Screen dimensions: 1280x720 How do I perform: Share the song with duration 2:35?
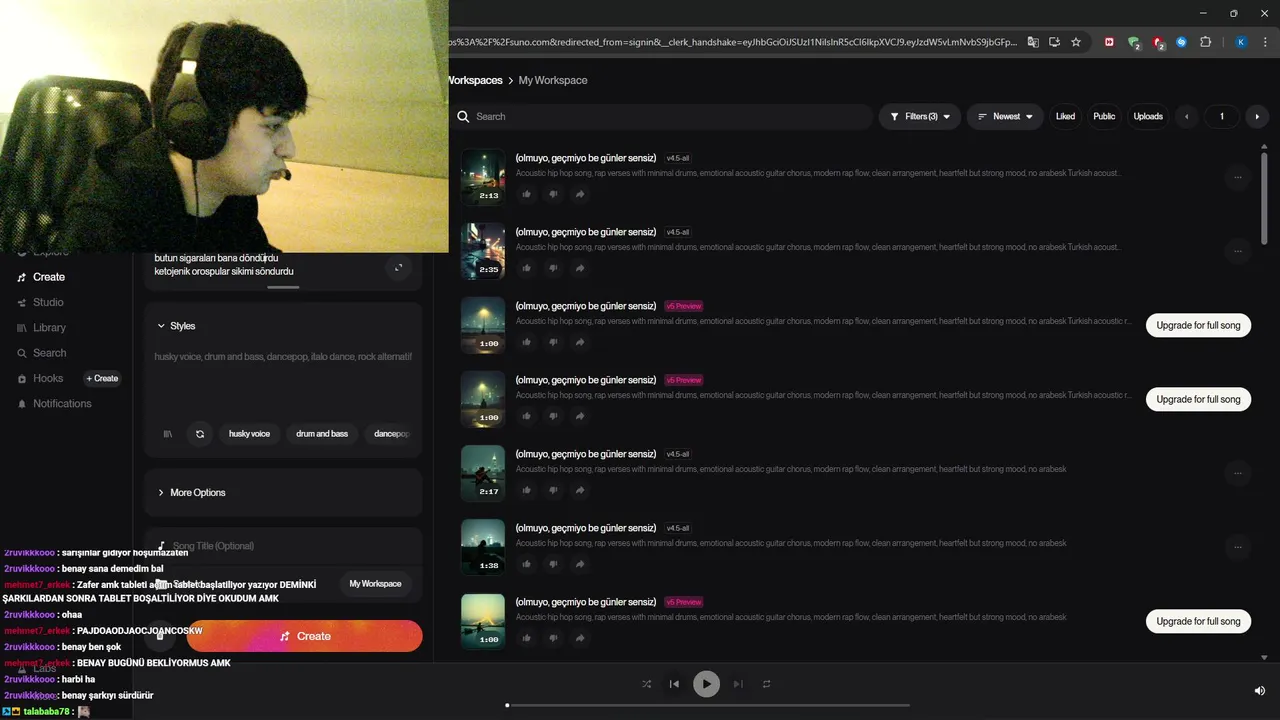[x=580, y=268]
